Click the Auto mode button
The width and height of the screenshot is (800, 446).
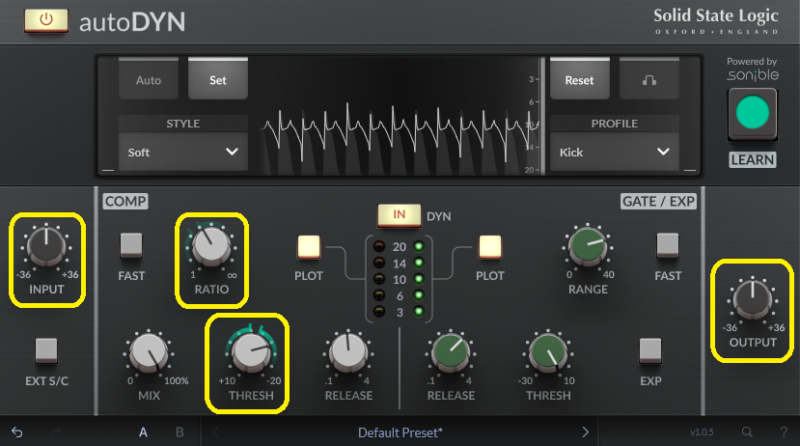pyautogui.click(x=148, y=80)
